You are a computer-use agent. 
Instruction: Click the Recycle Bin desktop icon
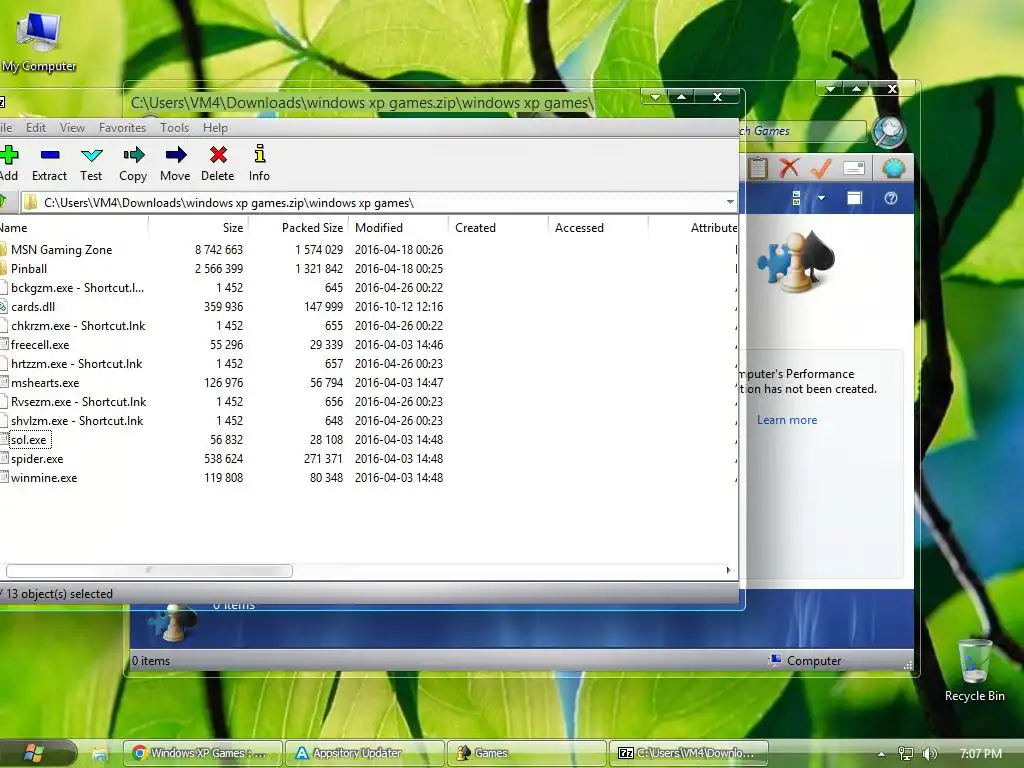point(974,671)
